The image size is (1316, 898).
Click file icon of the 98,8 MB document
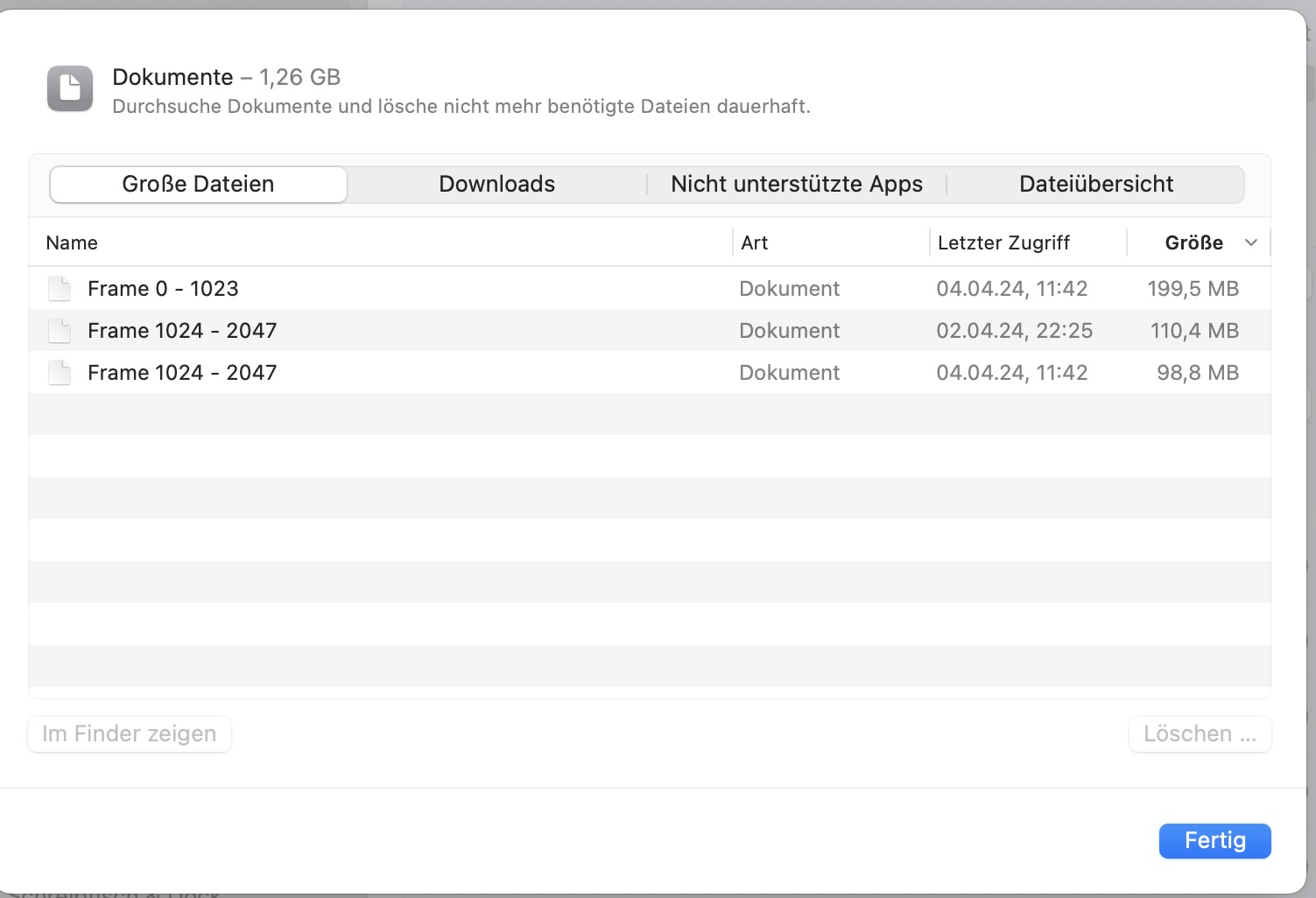60,373
